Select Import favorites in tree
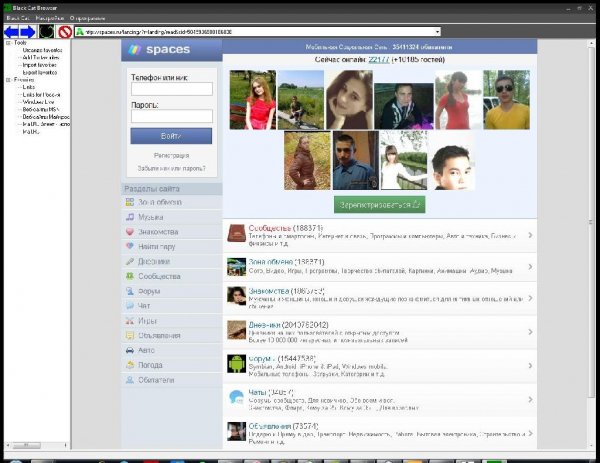 point(39,65)
